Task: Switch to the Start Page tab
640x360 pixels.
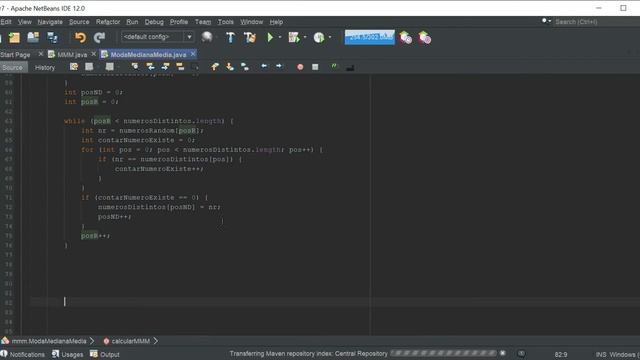Action: (16, 55)
